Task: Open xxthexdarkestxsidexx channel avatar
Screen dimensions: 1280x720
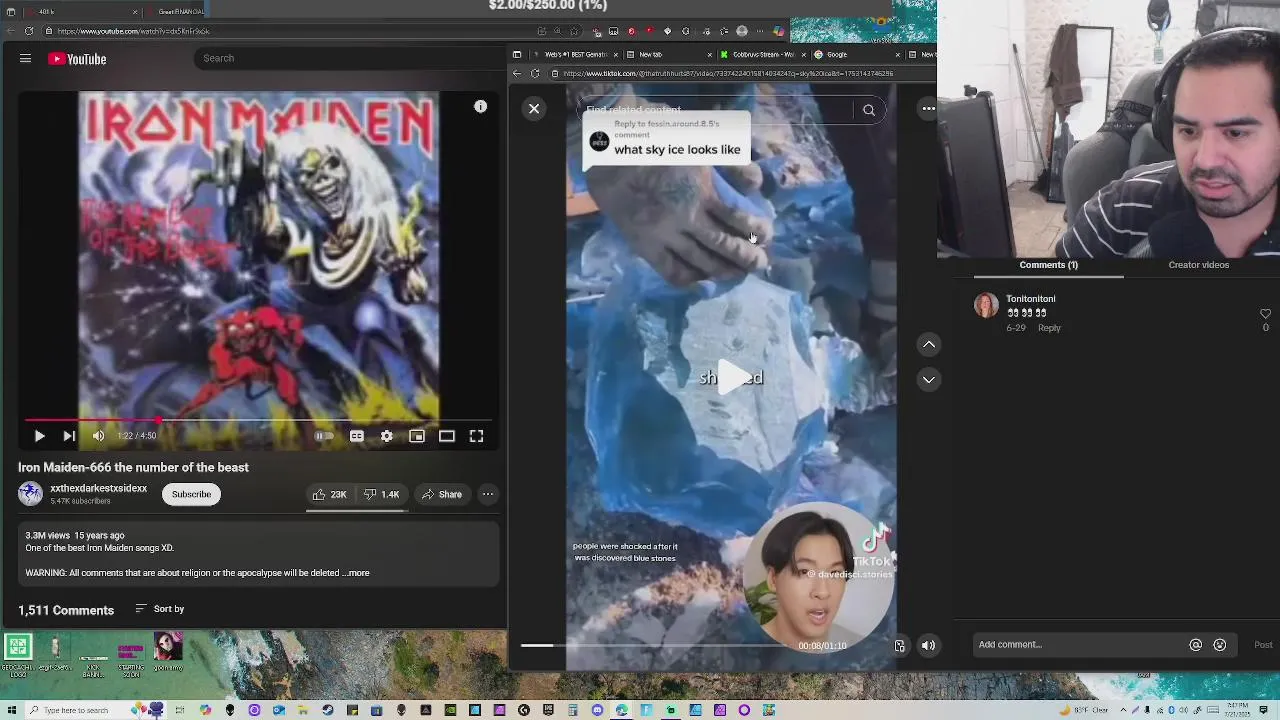Action: [x=30, y=494]
